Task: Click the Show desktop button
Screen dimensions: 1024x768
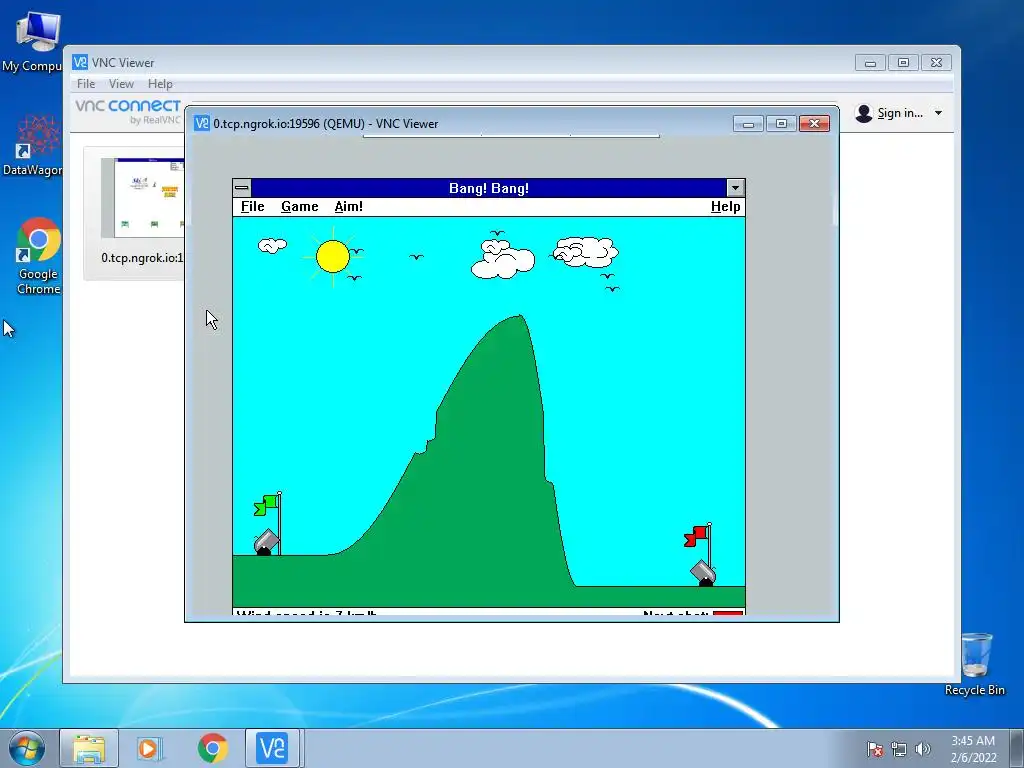Action: click(x=1017, y=749)
